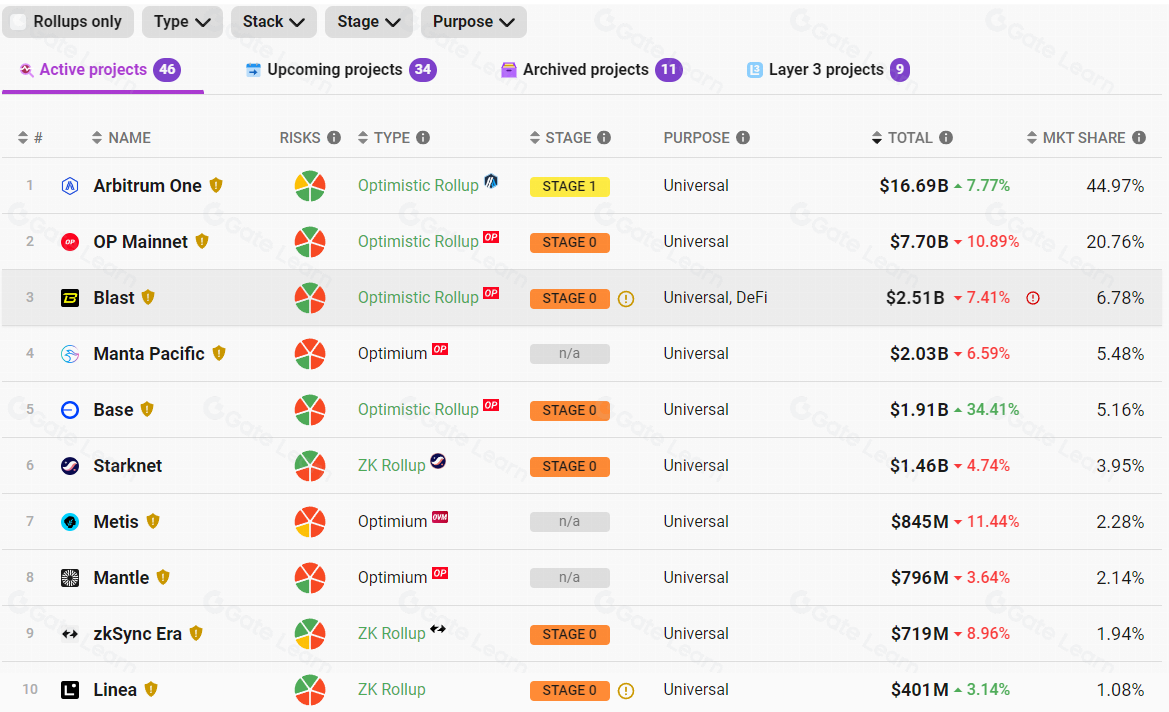
Task: Click the red alert icon in Blast's total
Action: [1033, 298]
